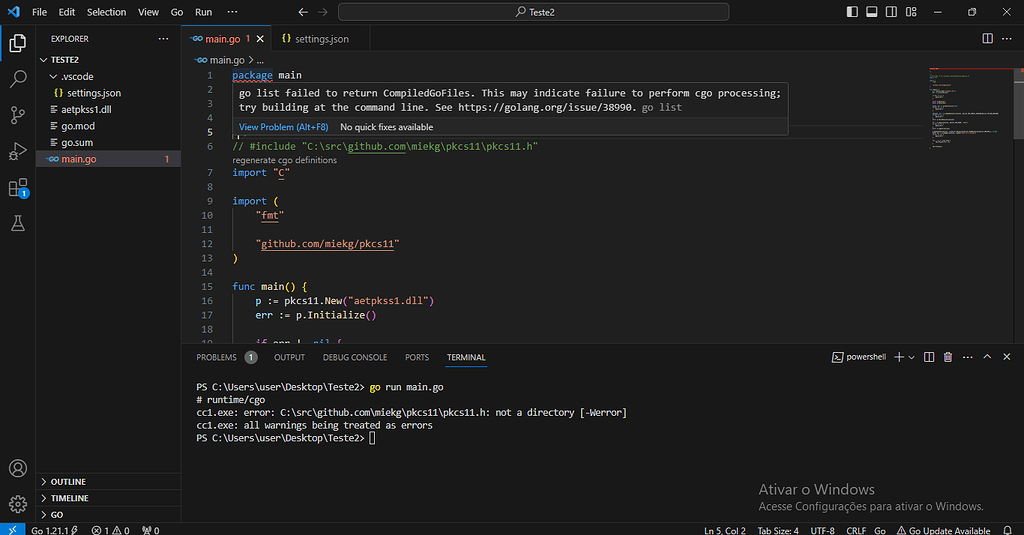Image resolution: width=1024 pixels, height=535 pixels.
Task: Split the terminal pane
Action: click(929, 357)
